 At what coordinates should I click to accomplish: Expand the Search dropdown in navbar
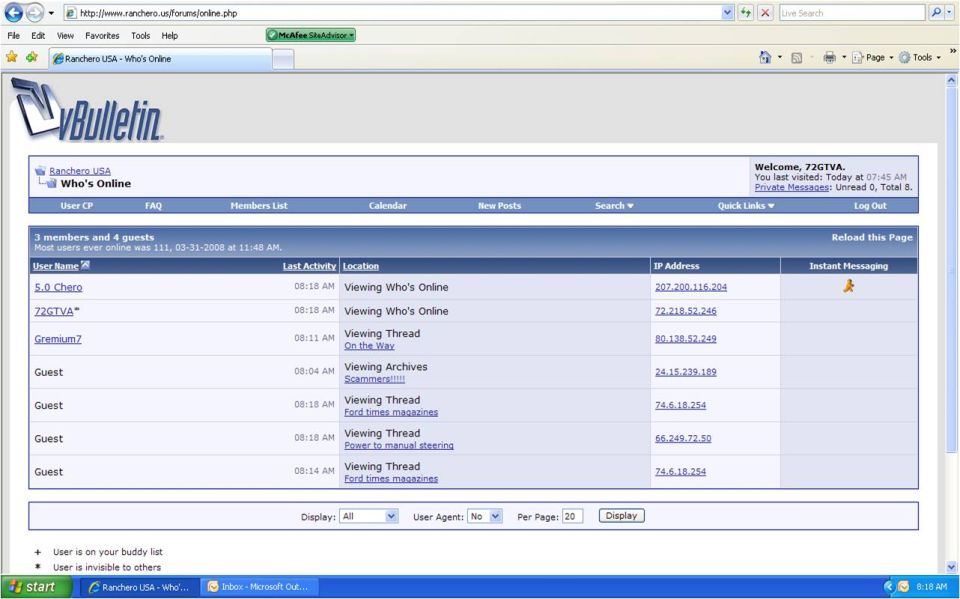[614, 206]
